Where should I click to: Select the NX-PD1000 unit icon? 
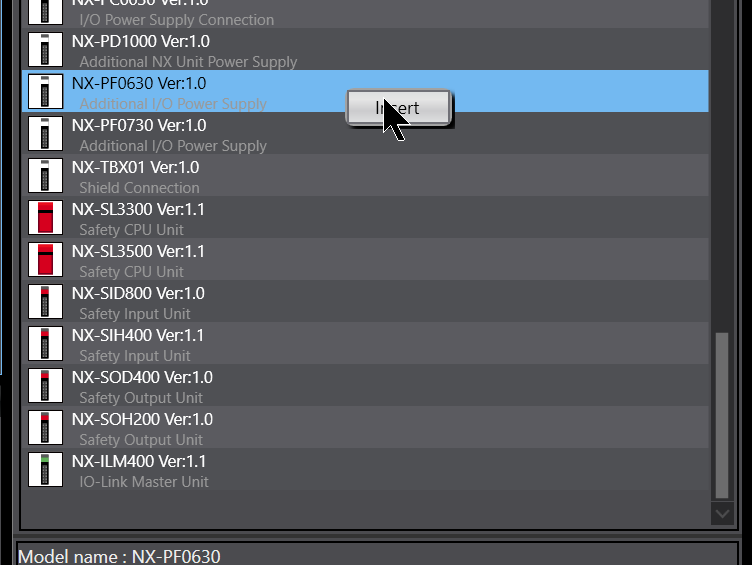click(x=45, y=49)
